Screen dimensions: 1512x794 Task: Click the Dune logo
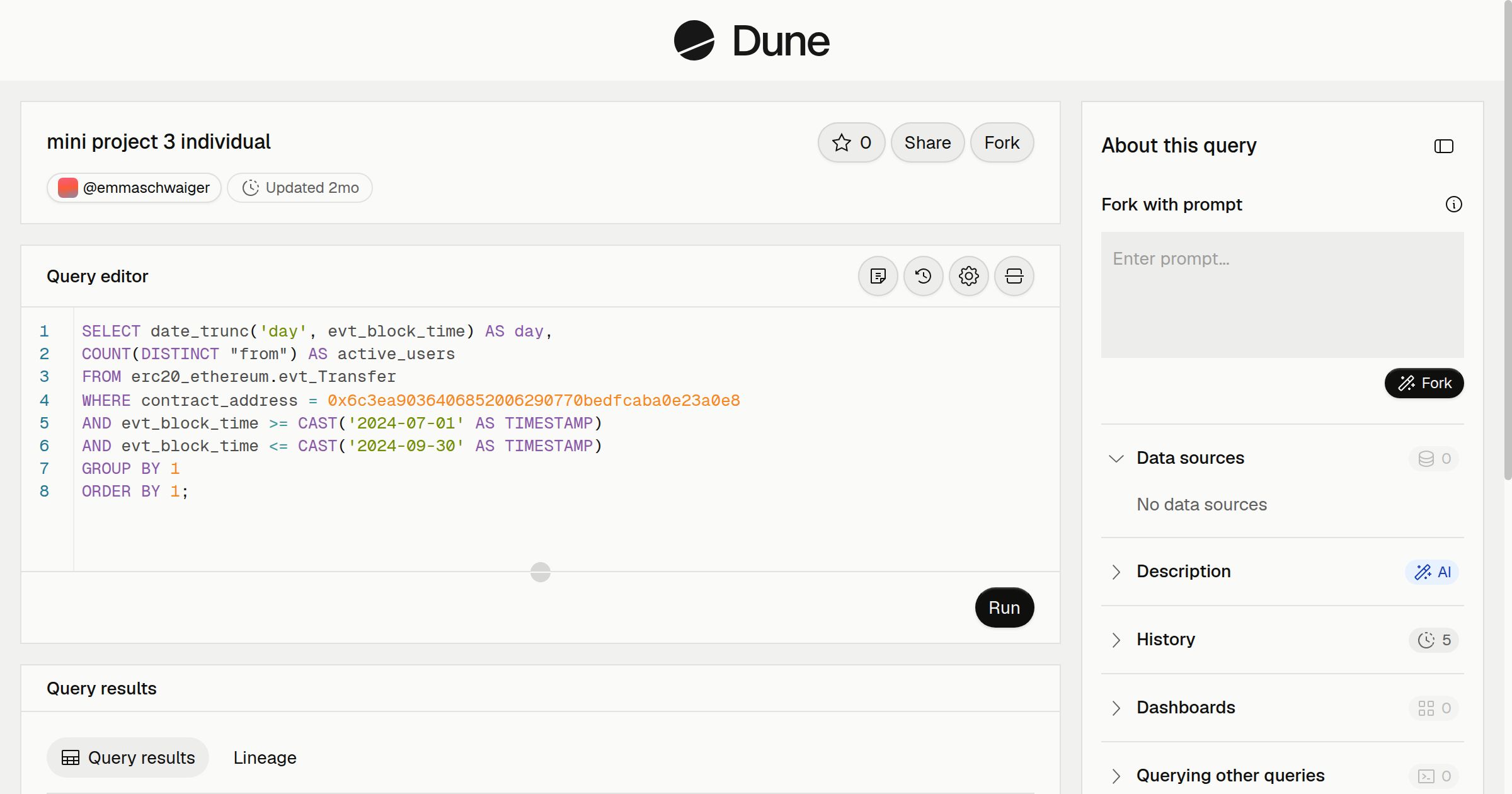coord(752,40)
